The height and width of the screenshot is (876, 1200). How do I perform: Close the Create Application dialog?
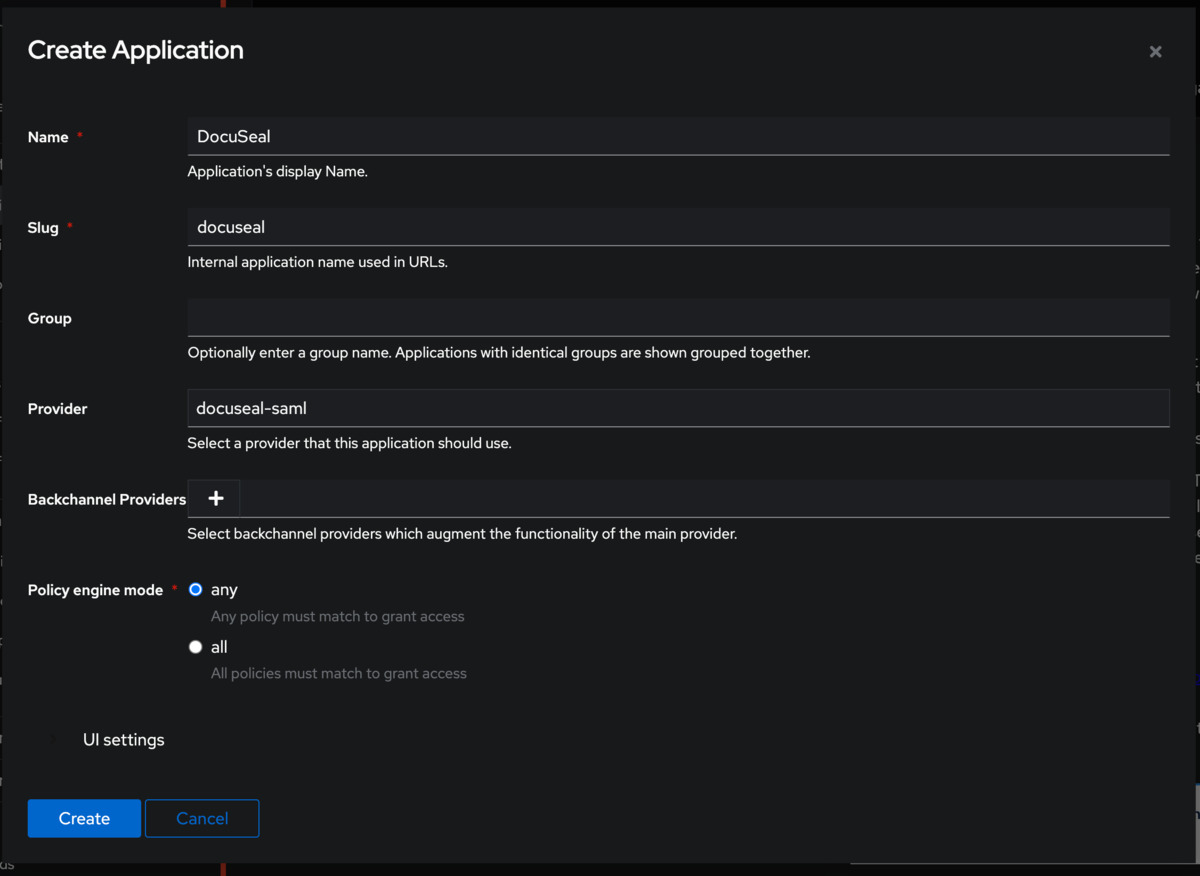(x=1155, y=52)
